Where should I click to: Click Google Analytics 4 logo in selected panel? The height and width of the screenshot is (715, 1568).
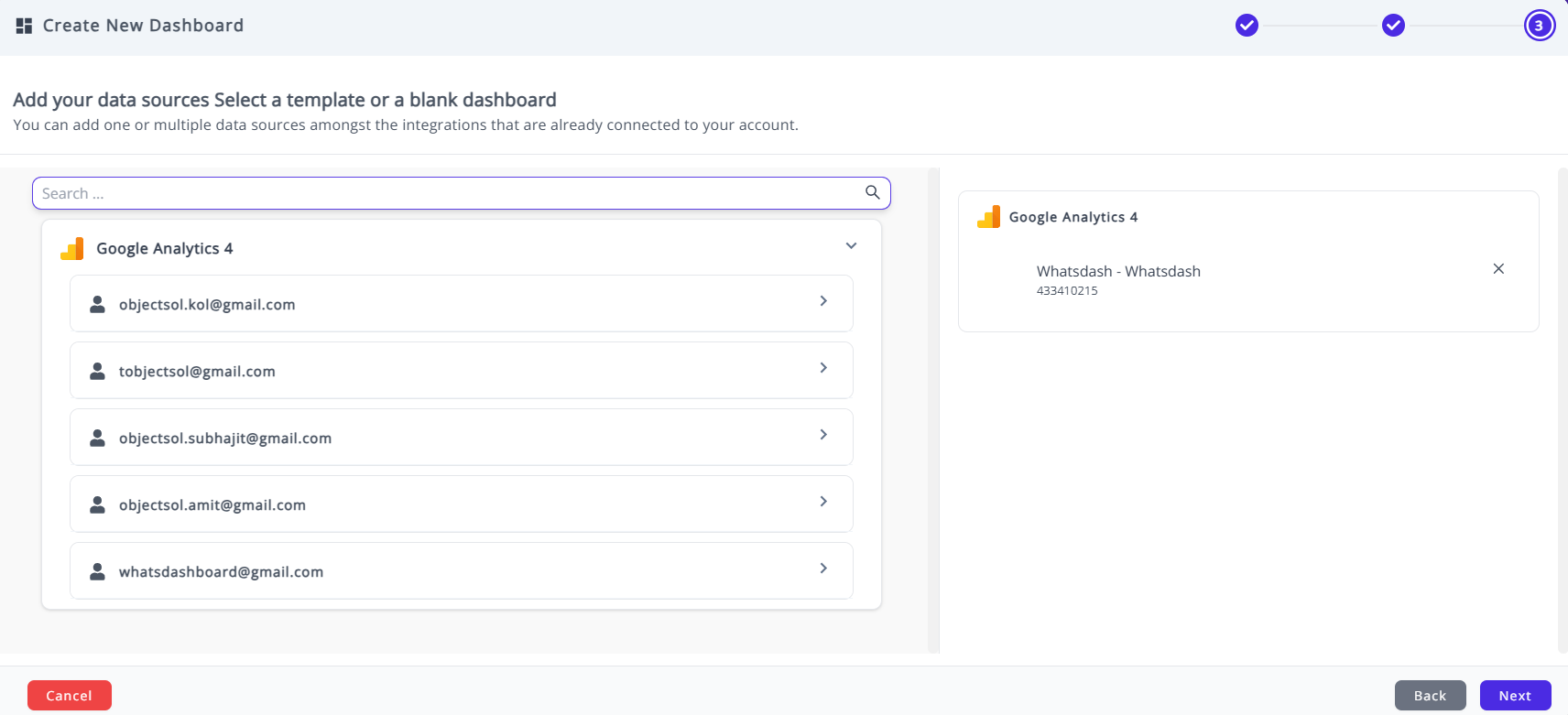click(x=988, y=217)
